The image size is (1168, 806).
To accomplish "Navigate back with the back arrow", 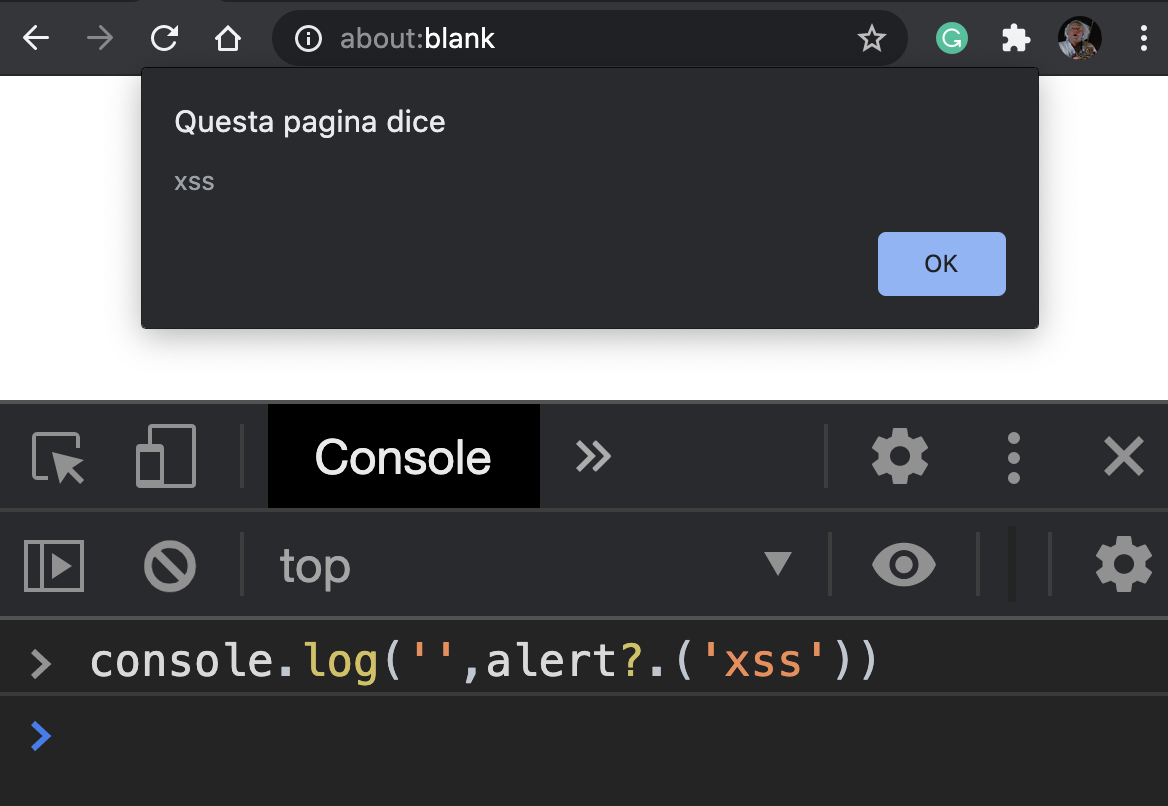I will click(x=35, y=38).
